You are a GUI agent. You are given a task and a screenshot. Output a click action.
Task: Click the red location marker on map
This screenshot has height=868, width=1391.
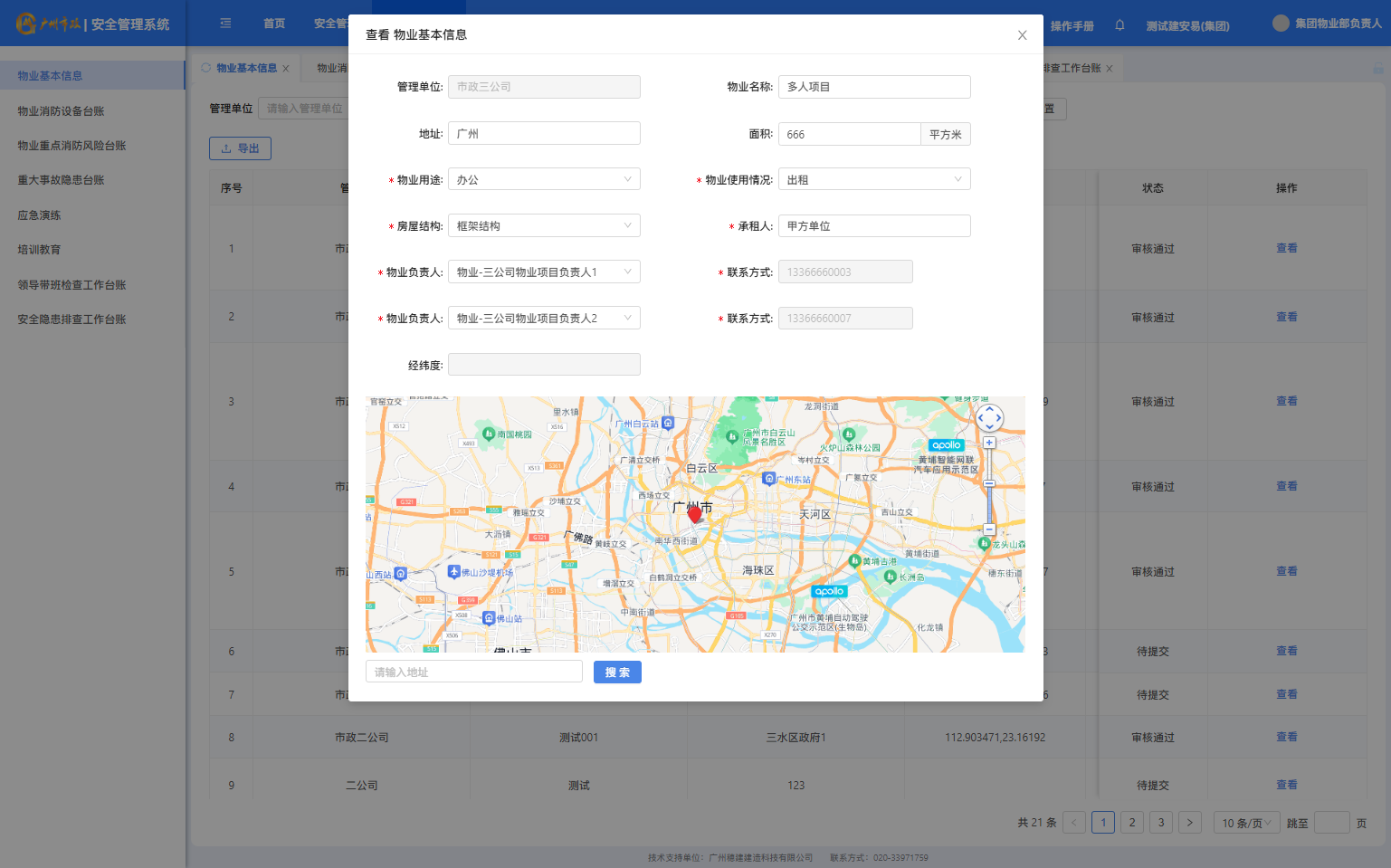click(x=694, y=514)
